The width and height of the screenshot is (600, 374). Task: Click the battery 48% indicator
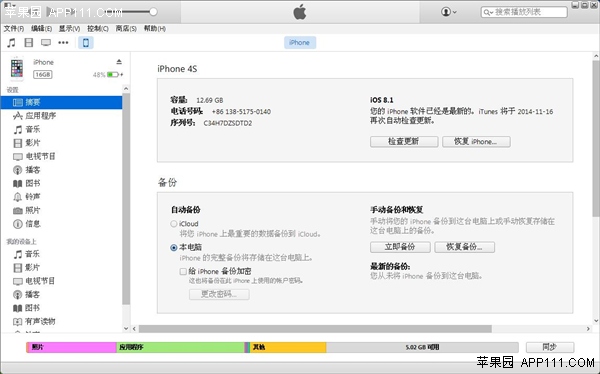click(108, 75)
